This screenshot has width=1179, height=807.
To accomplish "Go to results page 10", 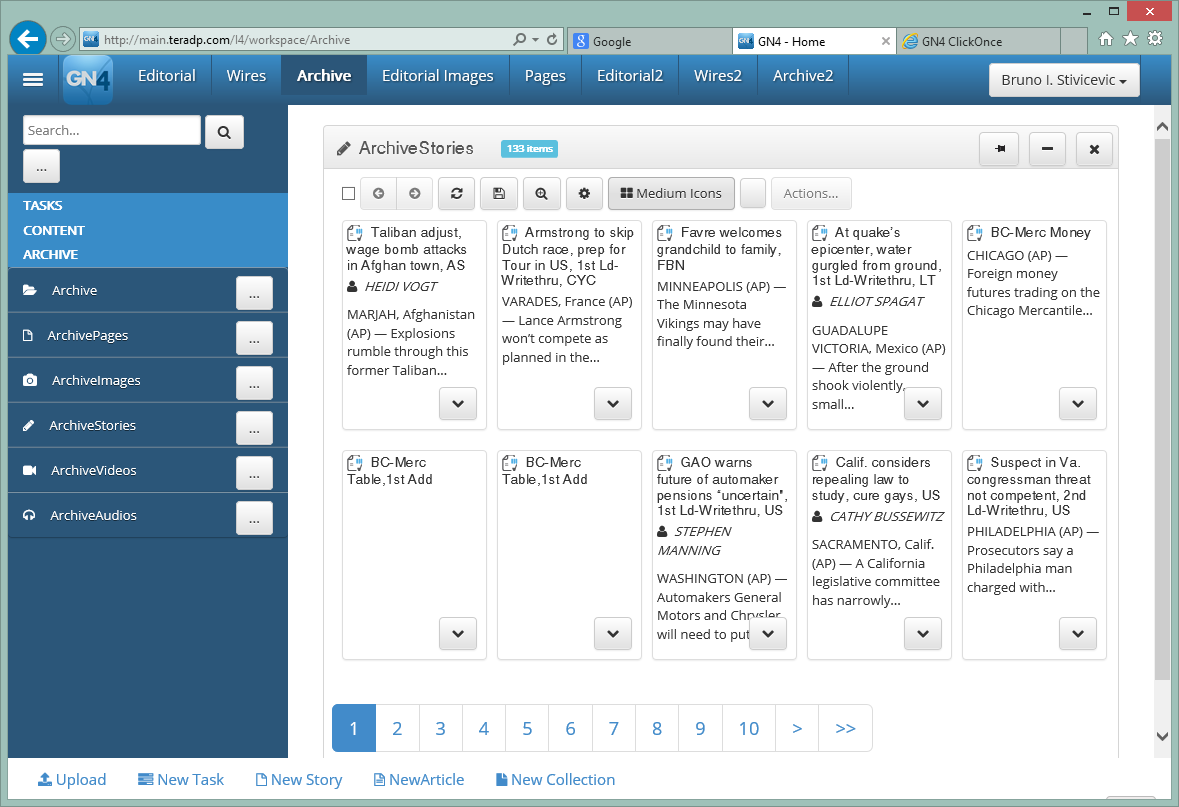I will [x=749, y=728].
